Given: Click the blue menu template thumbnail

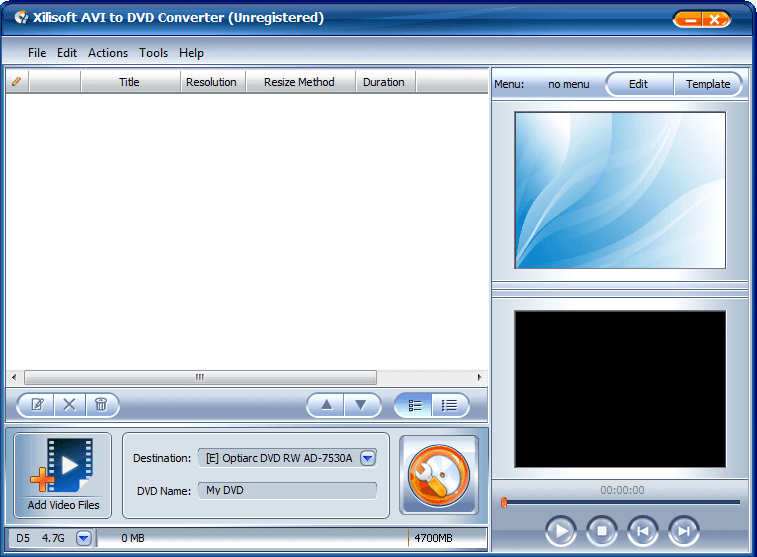Looking at the screenshot, I should (620, 190).
